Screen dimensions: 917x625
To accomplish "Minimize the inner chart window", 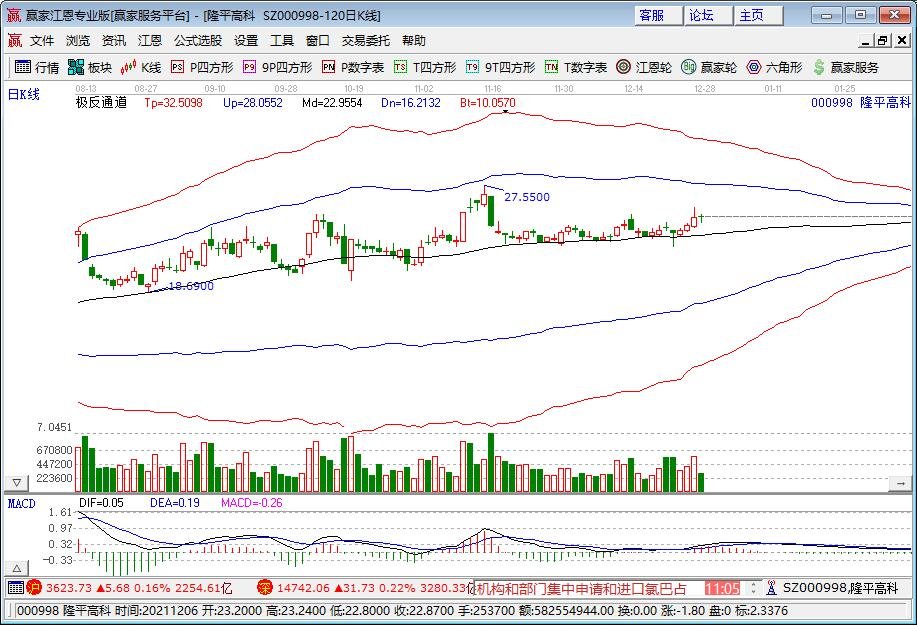I will tap(866, 40).
